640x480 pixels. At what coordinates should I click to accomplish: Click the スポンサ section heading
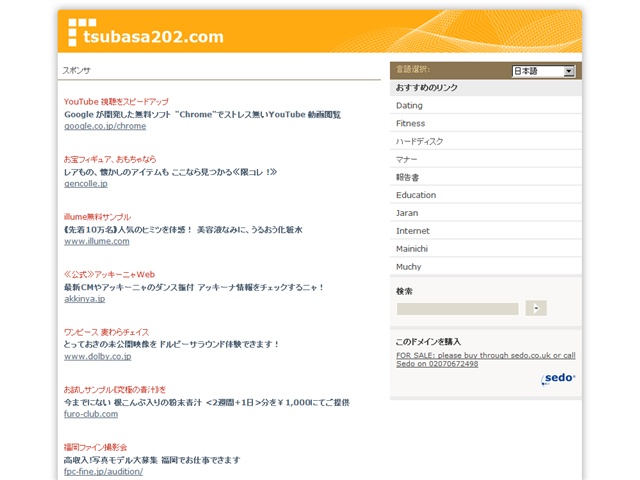(76, 70)
